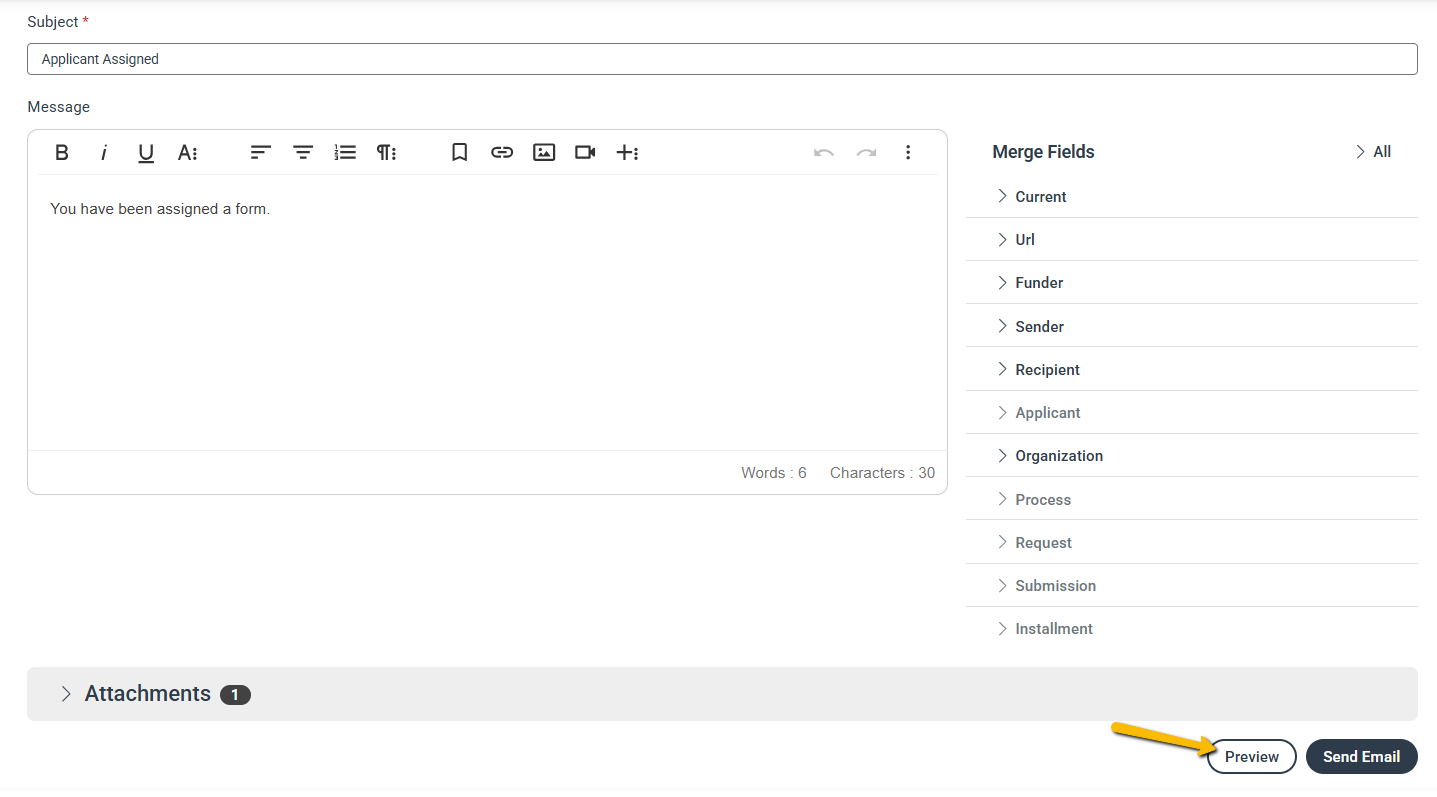Viewport: 1437px width, 797px height.
Task: Place cursor in the message body text
Action: point(160,209)
